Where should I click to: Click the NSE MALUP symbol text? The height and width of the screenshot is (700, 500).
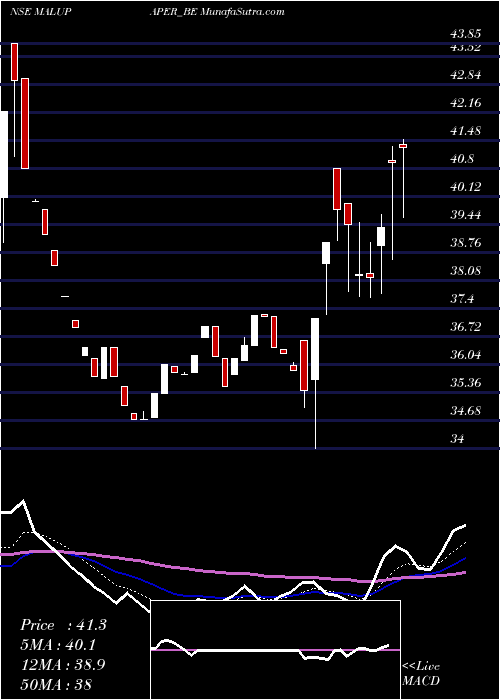(x=41, y=12)
